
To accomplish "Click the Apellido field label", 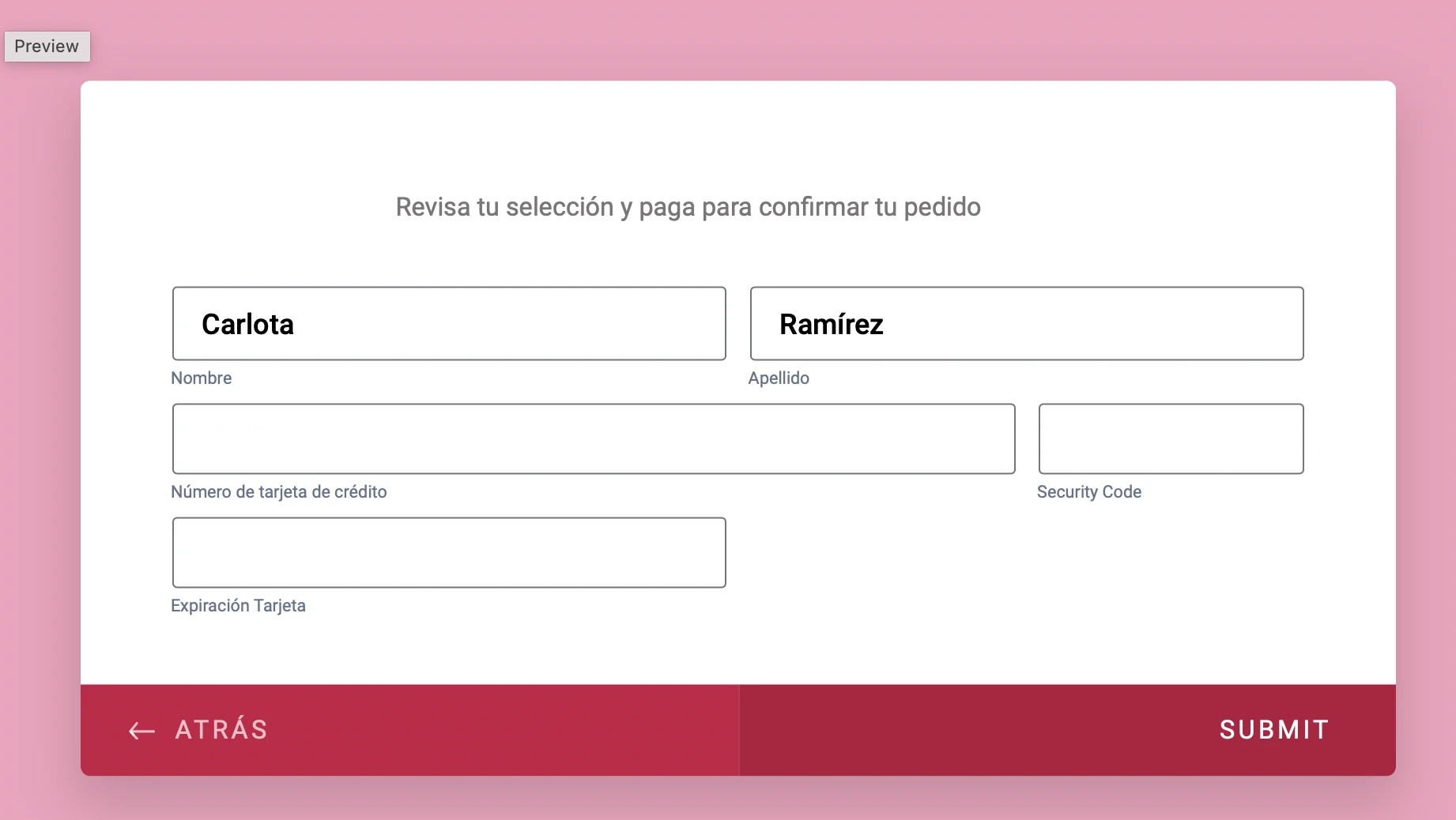I will pyautogui.click(x=779, y=378).
